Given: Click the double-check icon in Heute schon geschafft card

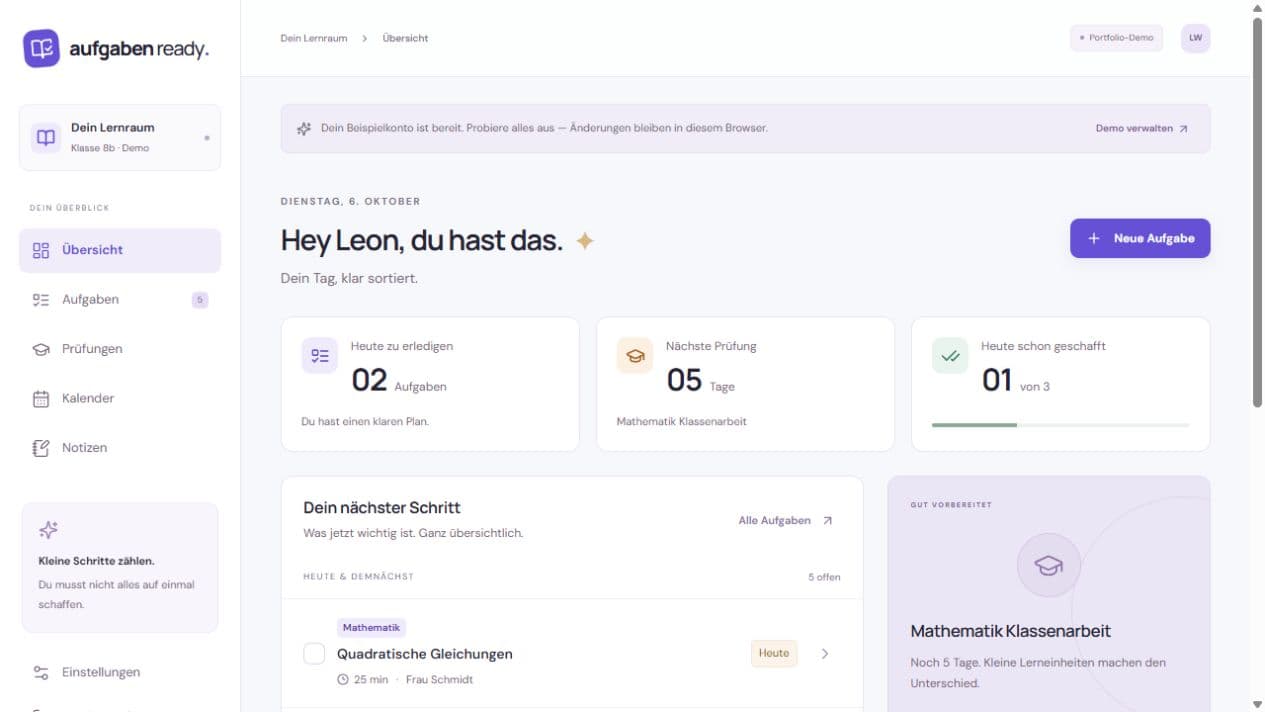Looking at the screenshot, I should [x=950, y=356].
